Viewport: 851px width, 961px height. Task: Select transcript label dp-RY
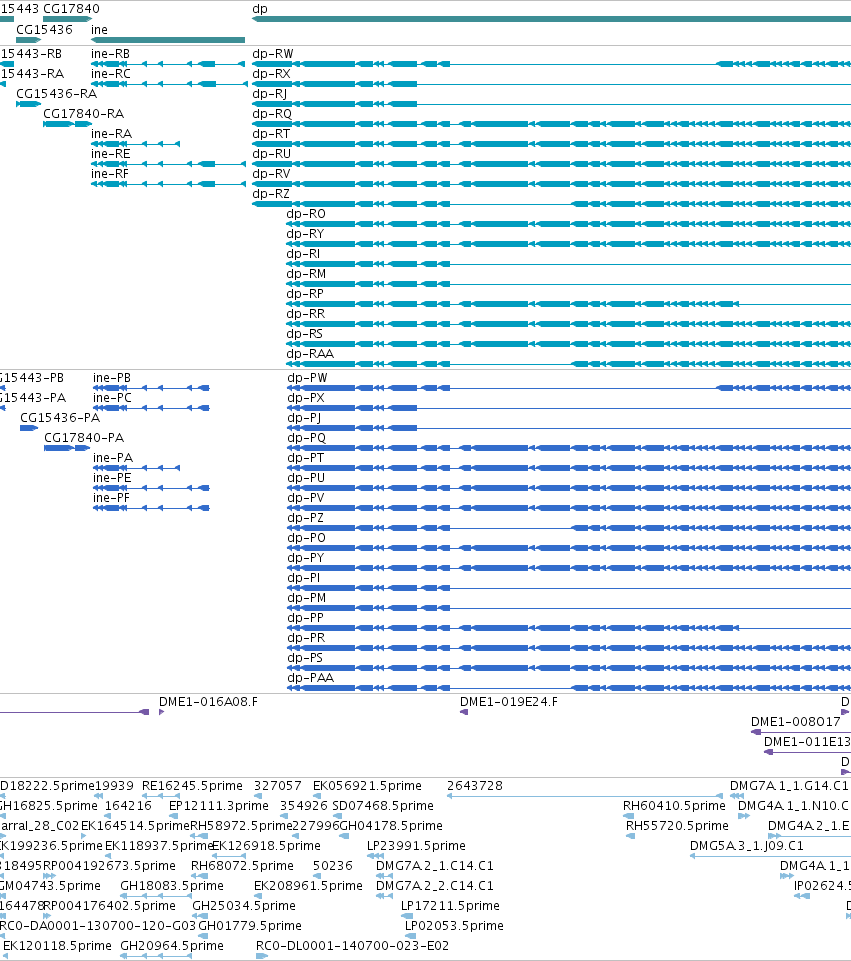coord(305,234)
